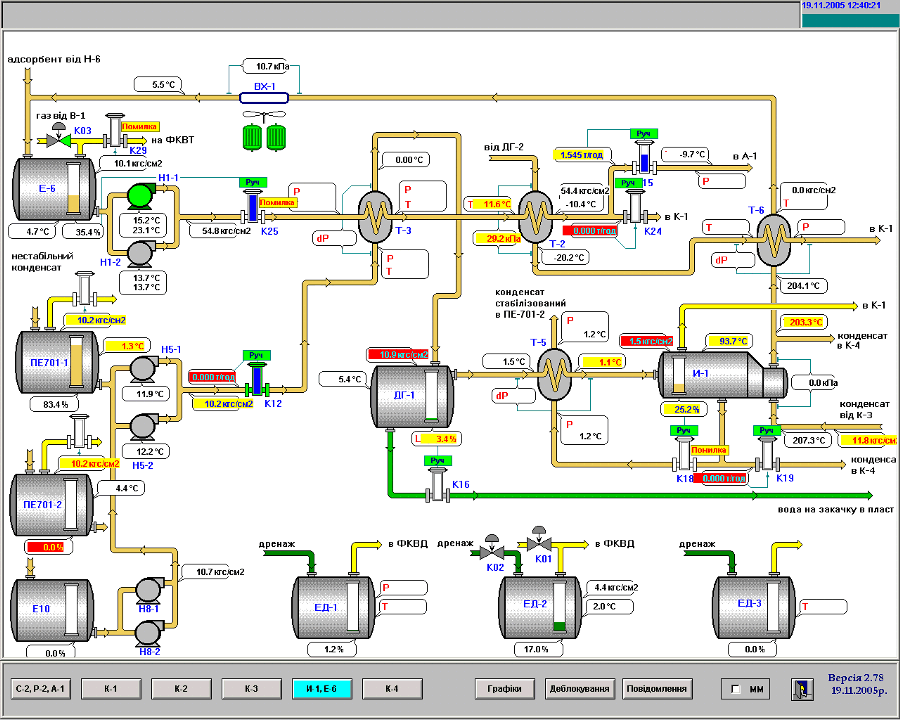This screenshot has width=900, height=720.
Task: Toggle the мм units checkbox
Action: pyautogui.click(x=736, y=689)
